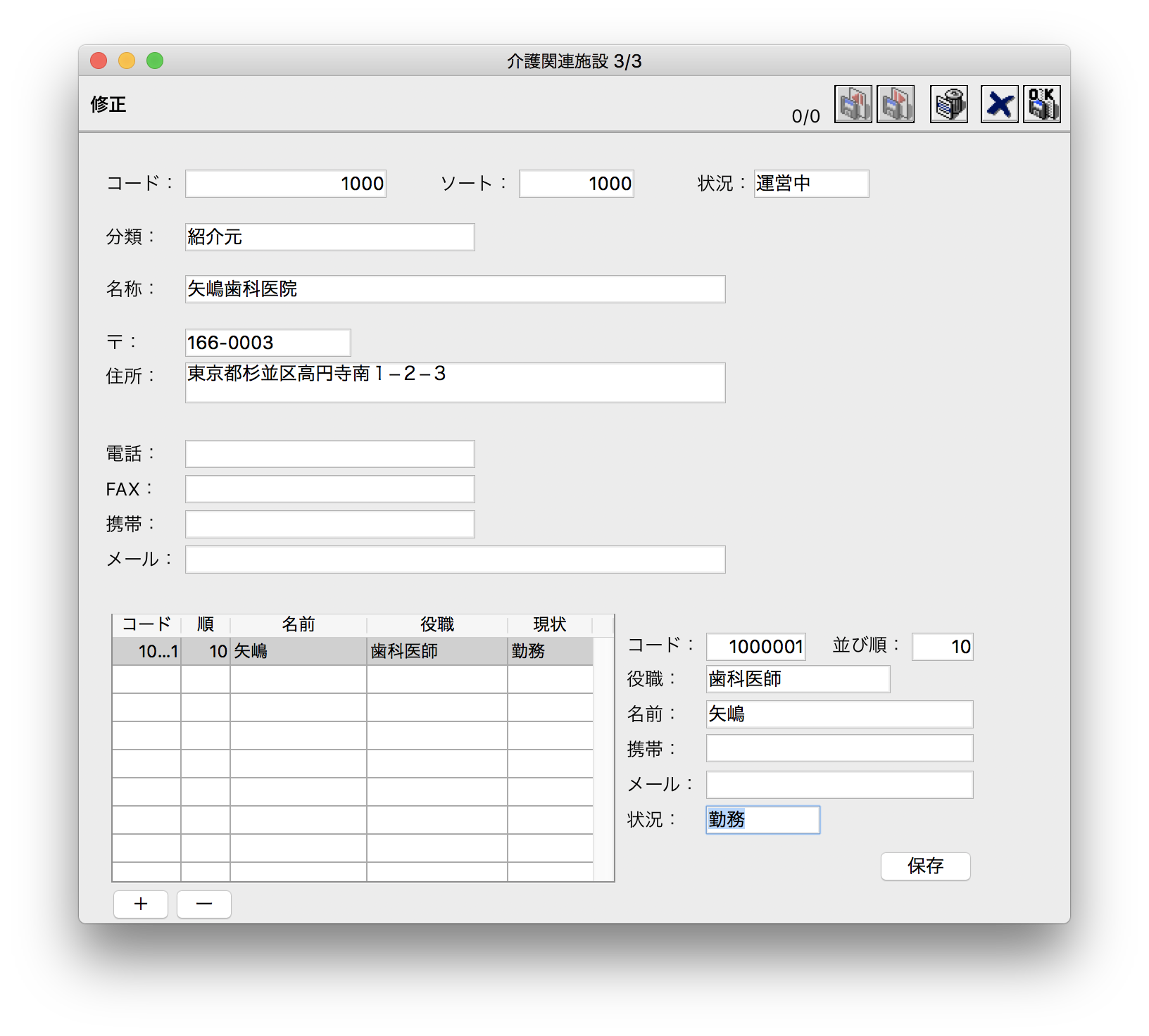The width and height of the screenshot is (1149, 1036).
Task: Click into the 住所 address field
Action: click(x=455, y=383)
